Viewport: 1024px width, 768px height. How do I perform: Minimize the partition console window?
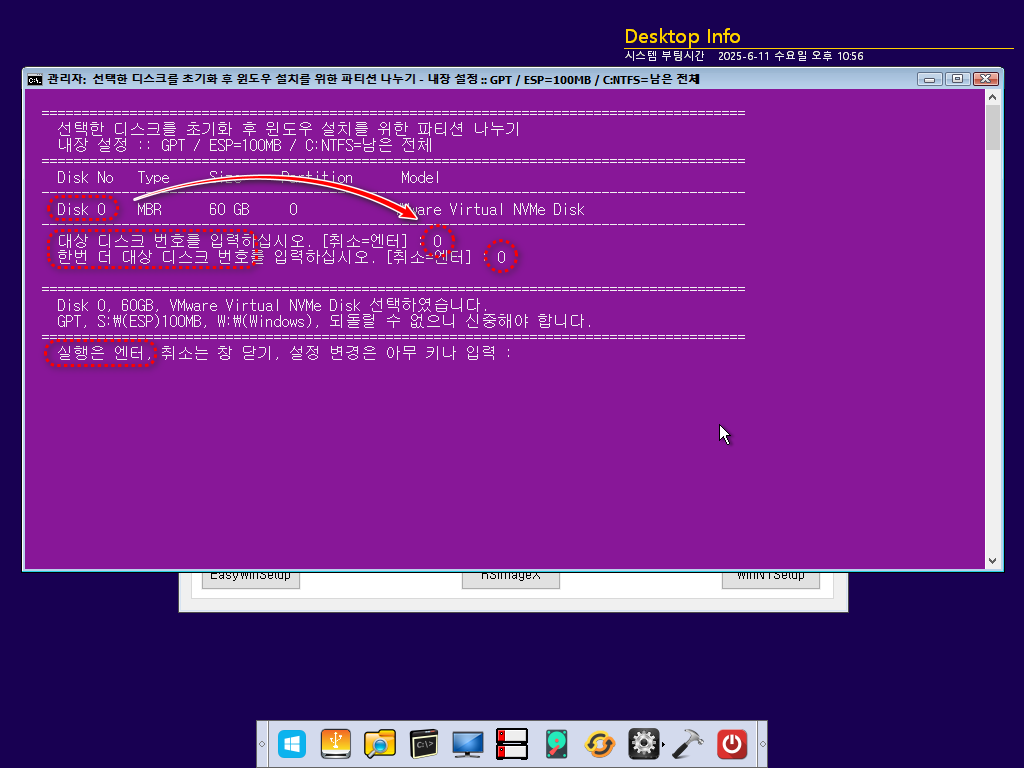[x=929, y=79]
